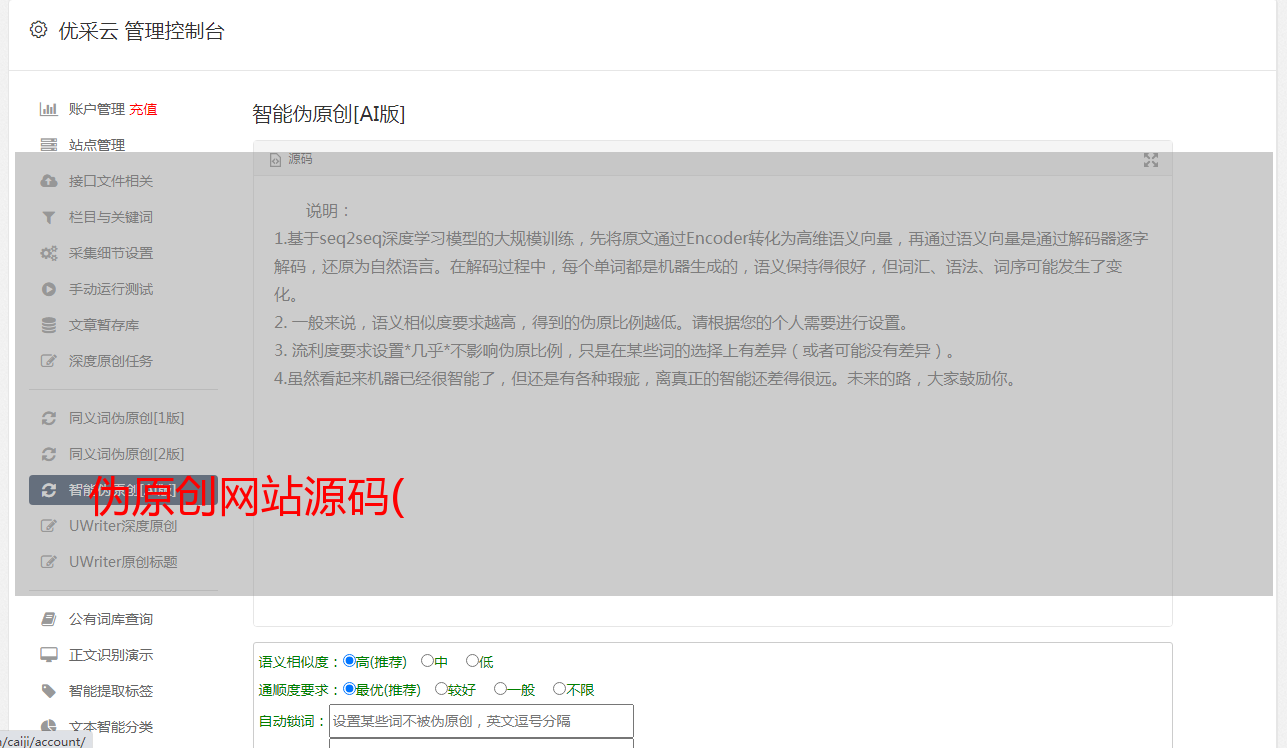Click the pie chart icon next to 文本智能分类
The height and width of the screenshot is (748, 1287).
(48, 727)
